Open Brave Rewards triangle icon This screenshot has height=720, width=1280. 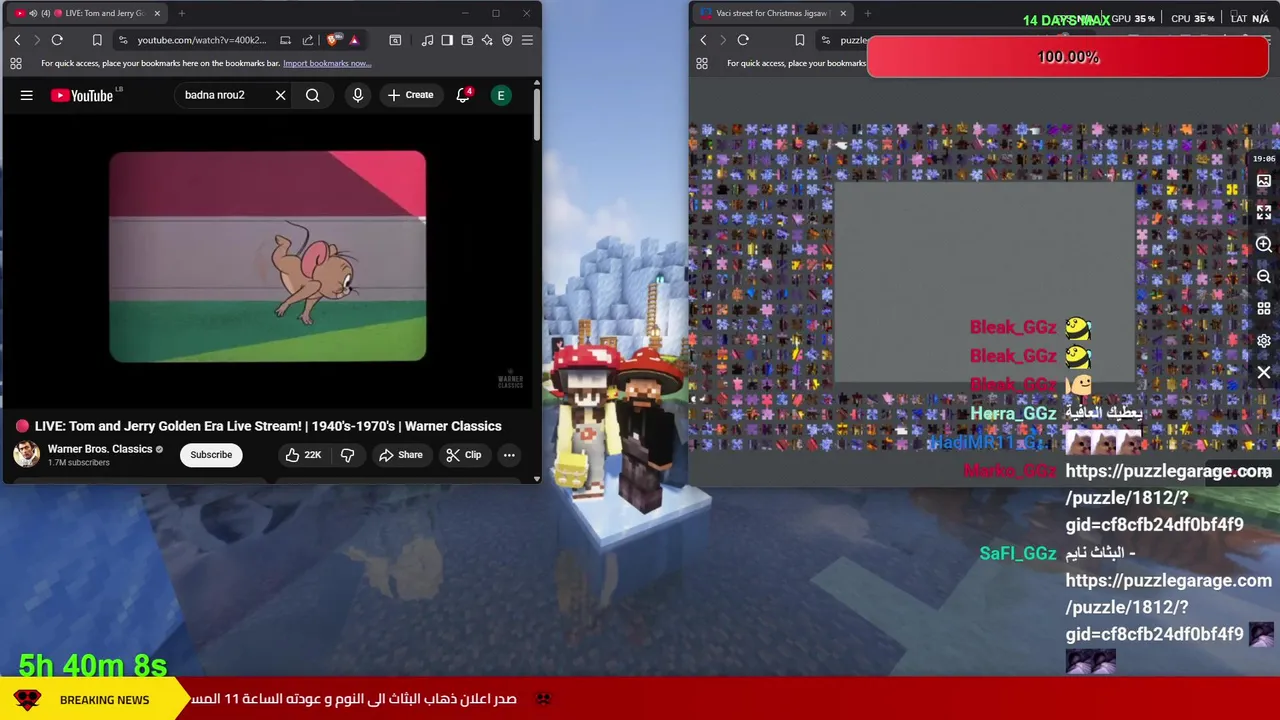[354, 40]
